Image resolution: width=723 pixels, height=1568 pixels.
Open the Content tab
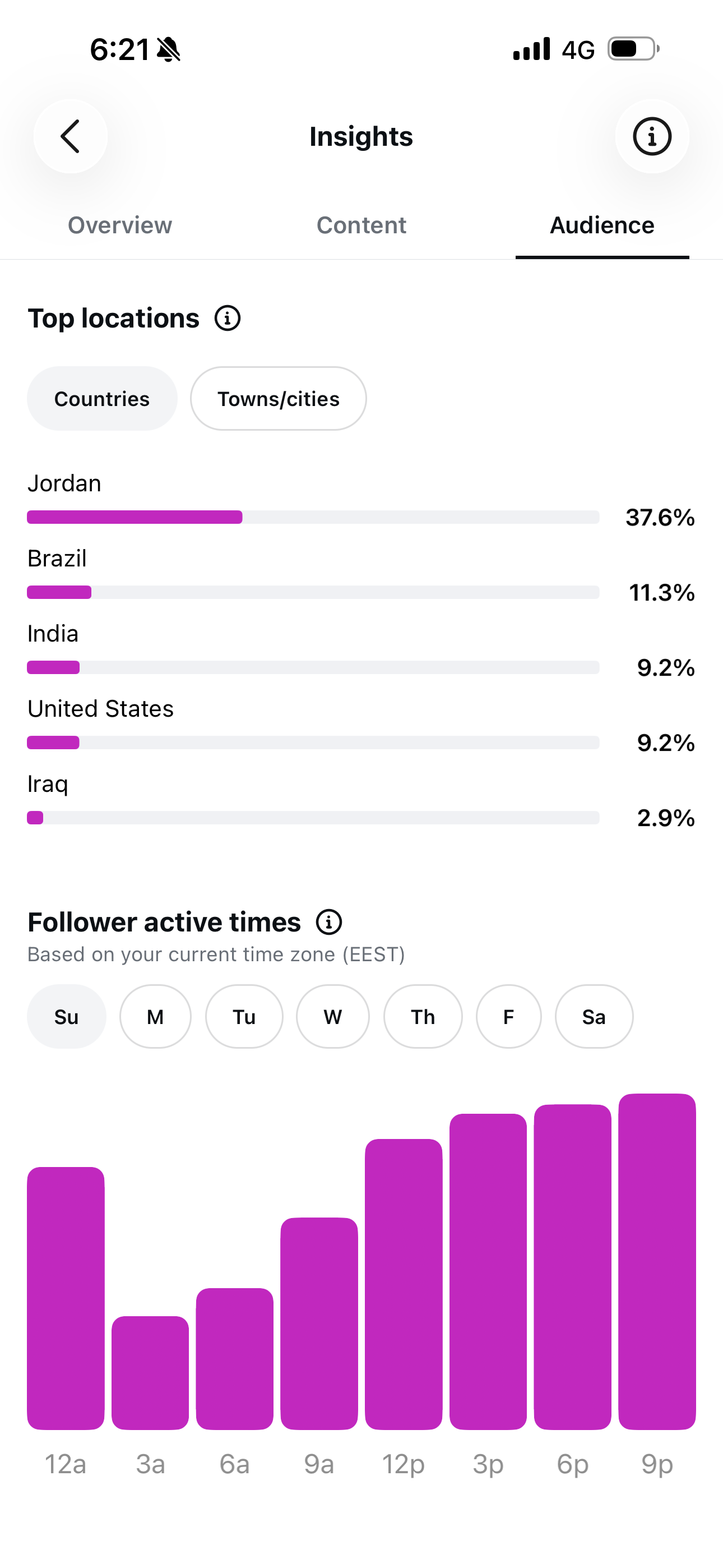[x=361, y=225]
